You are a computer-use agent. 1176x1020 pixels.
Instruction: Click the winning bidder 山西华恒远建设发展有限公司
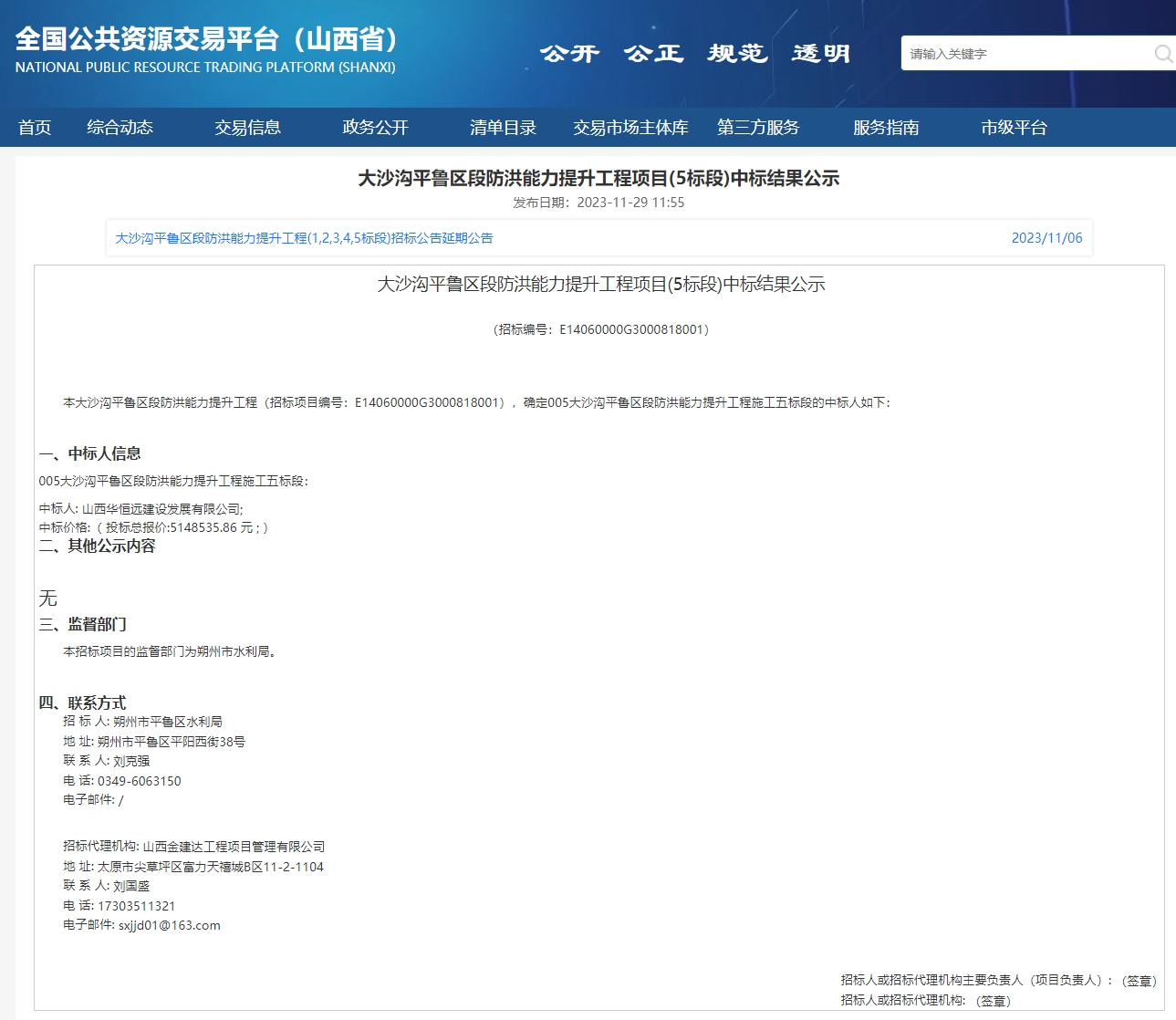161,509
